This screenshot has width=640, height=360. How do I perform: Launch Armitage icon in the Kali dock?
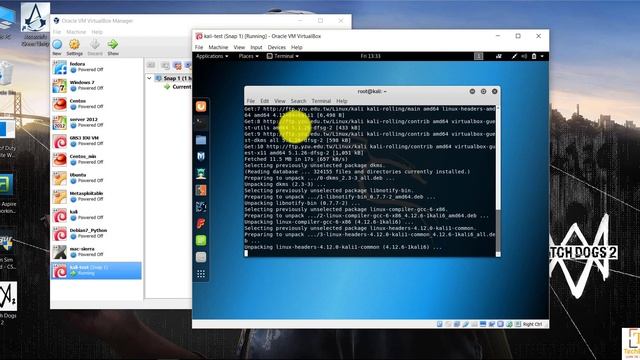(201, 173)
